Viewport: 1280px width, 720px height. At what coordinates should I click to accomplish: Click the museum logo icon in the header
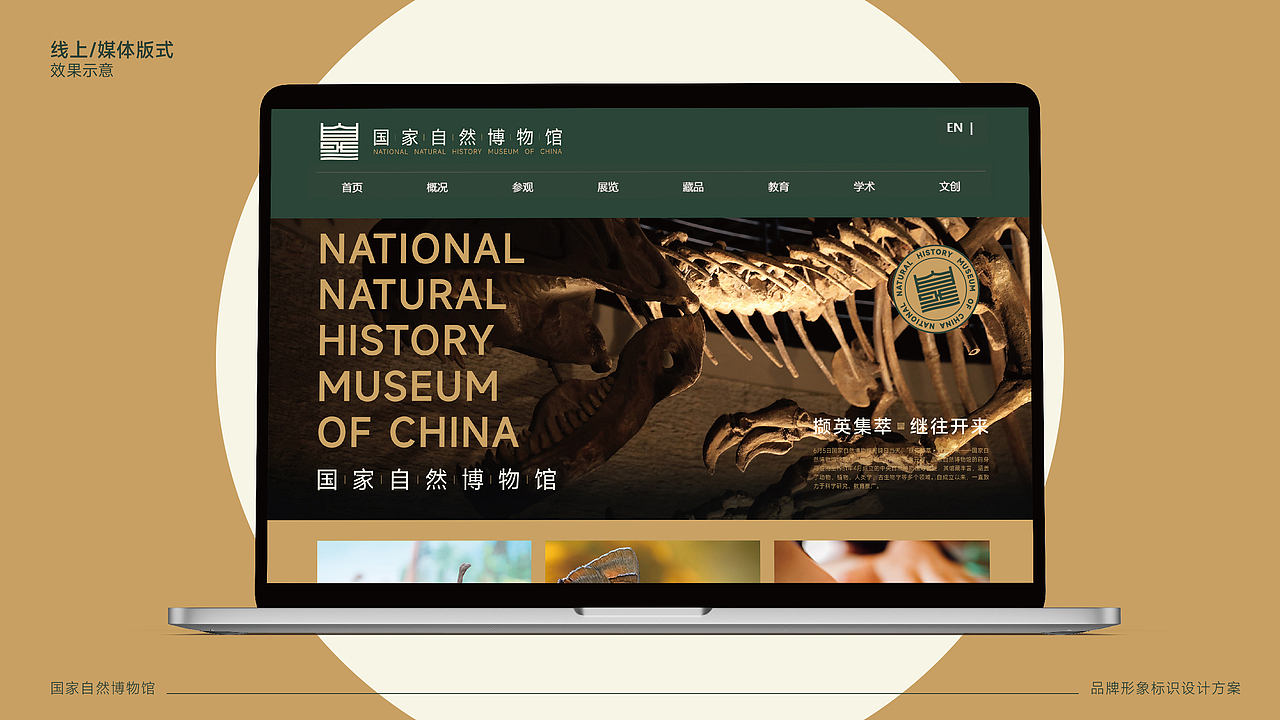coord(340,141)
